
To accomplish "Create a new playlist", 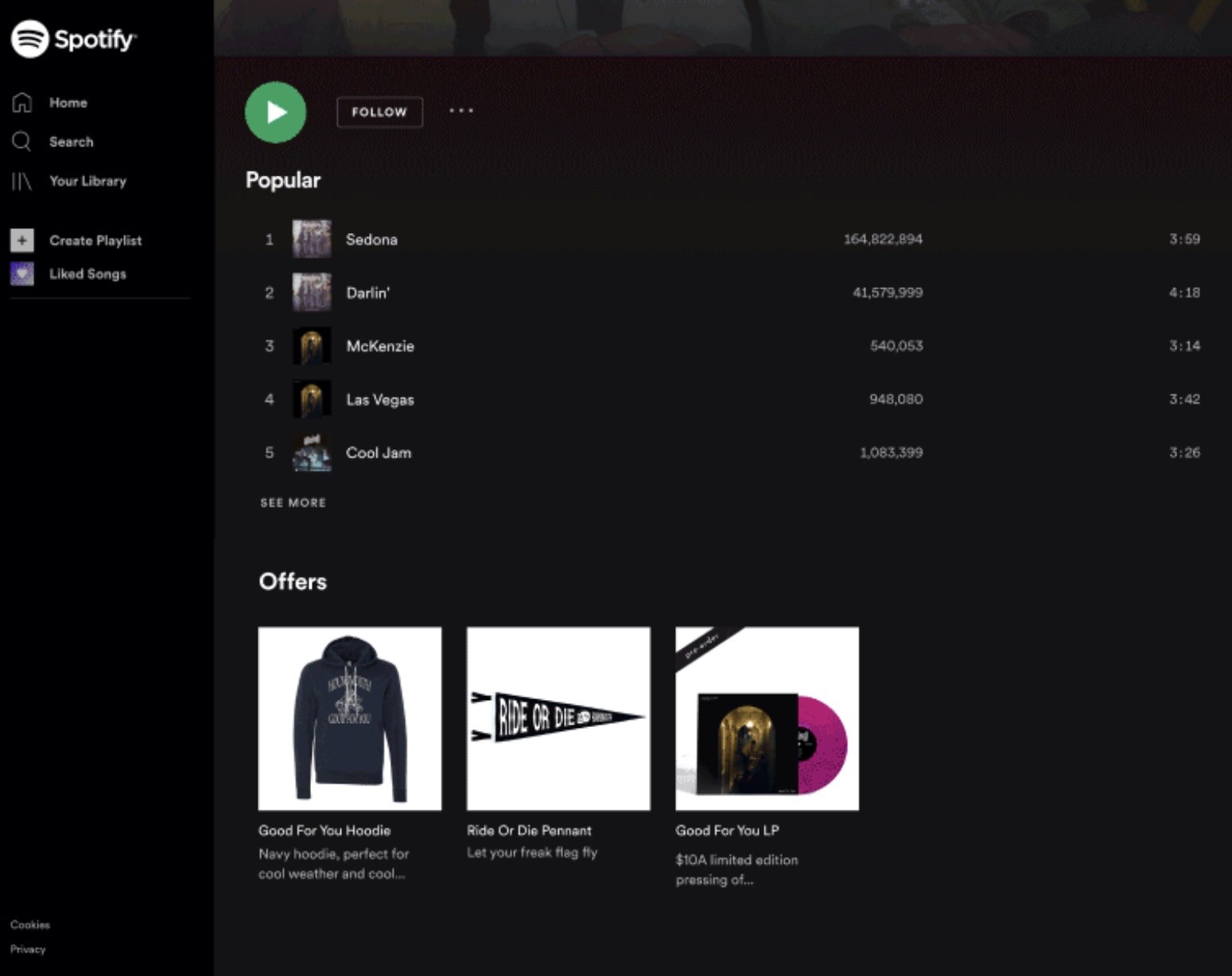I will (95, 240).
